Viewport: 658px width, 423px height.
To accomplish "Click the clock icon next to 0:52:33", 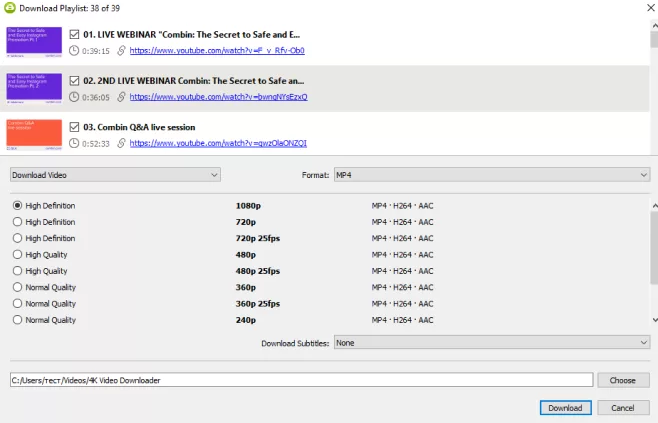I will 74,143.
